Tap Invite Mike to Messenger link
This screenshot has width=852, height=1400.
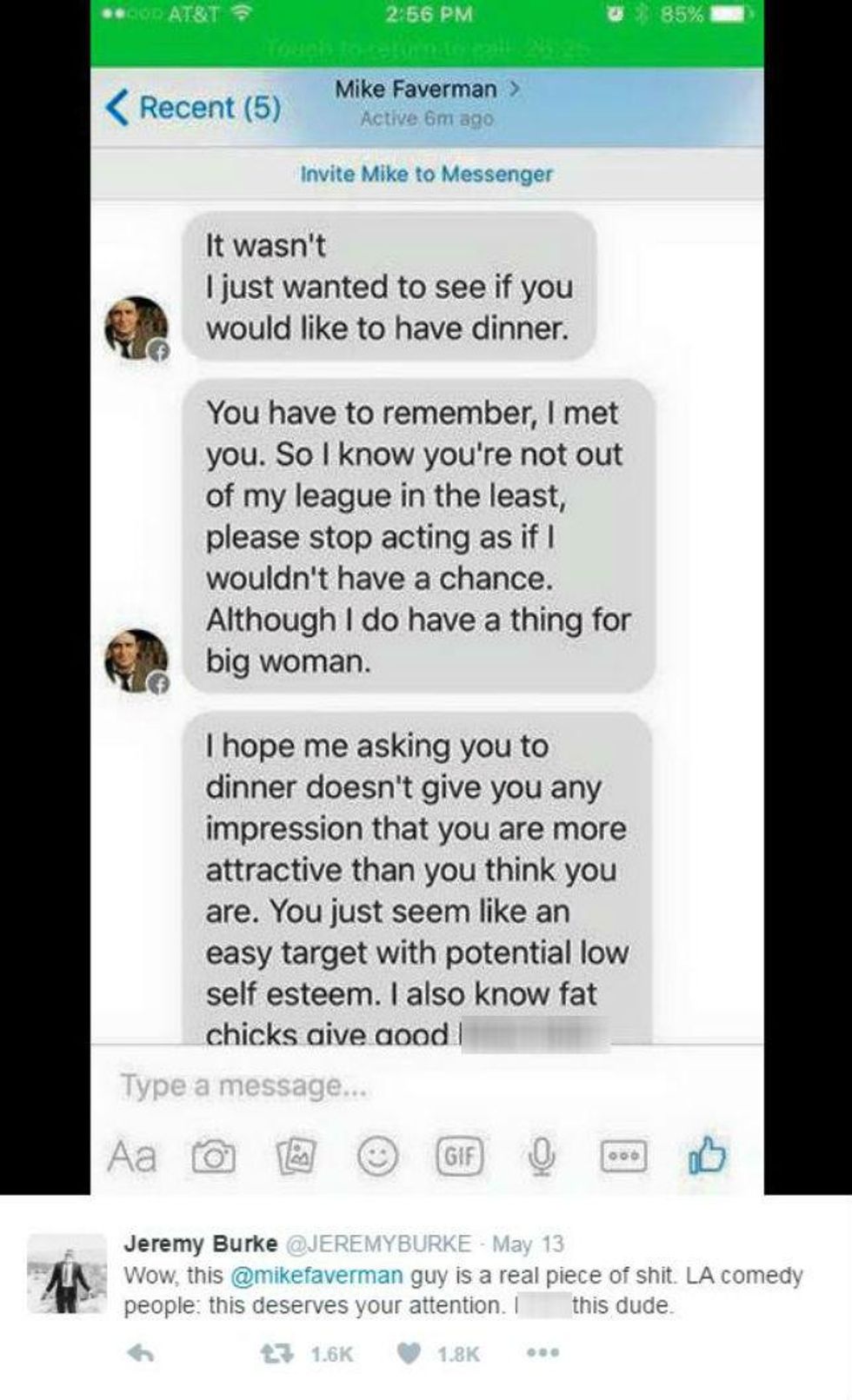pyautogui.click(x=426, y=174)
